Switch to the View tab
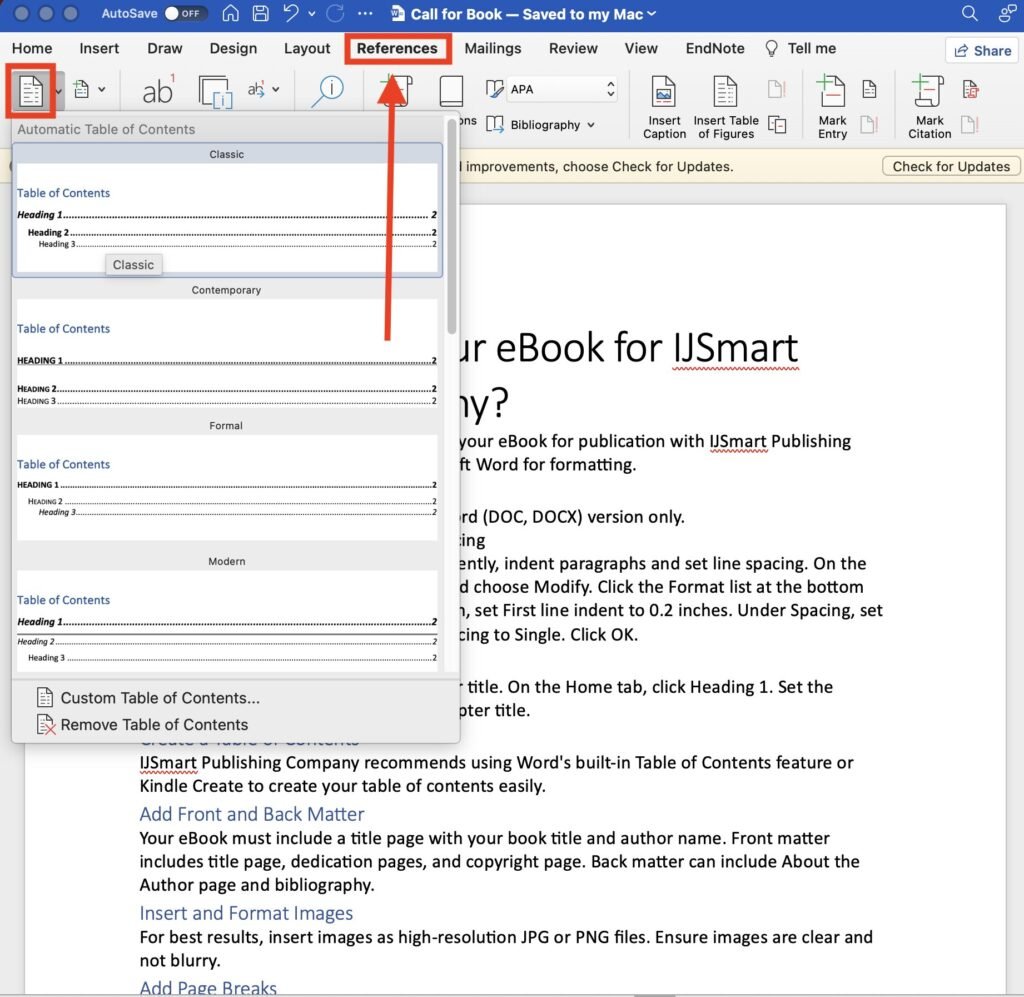1024x997 pixels. (641, 48)
